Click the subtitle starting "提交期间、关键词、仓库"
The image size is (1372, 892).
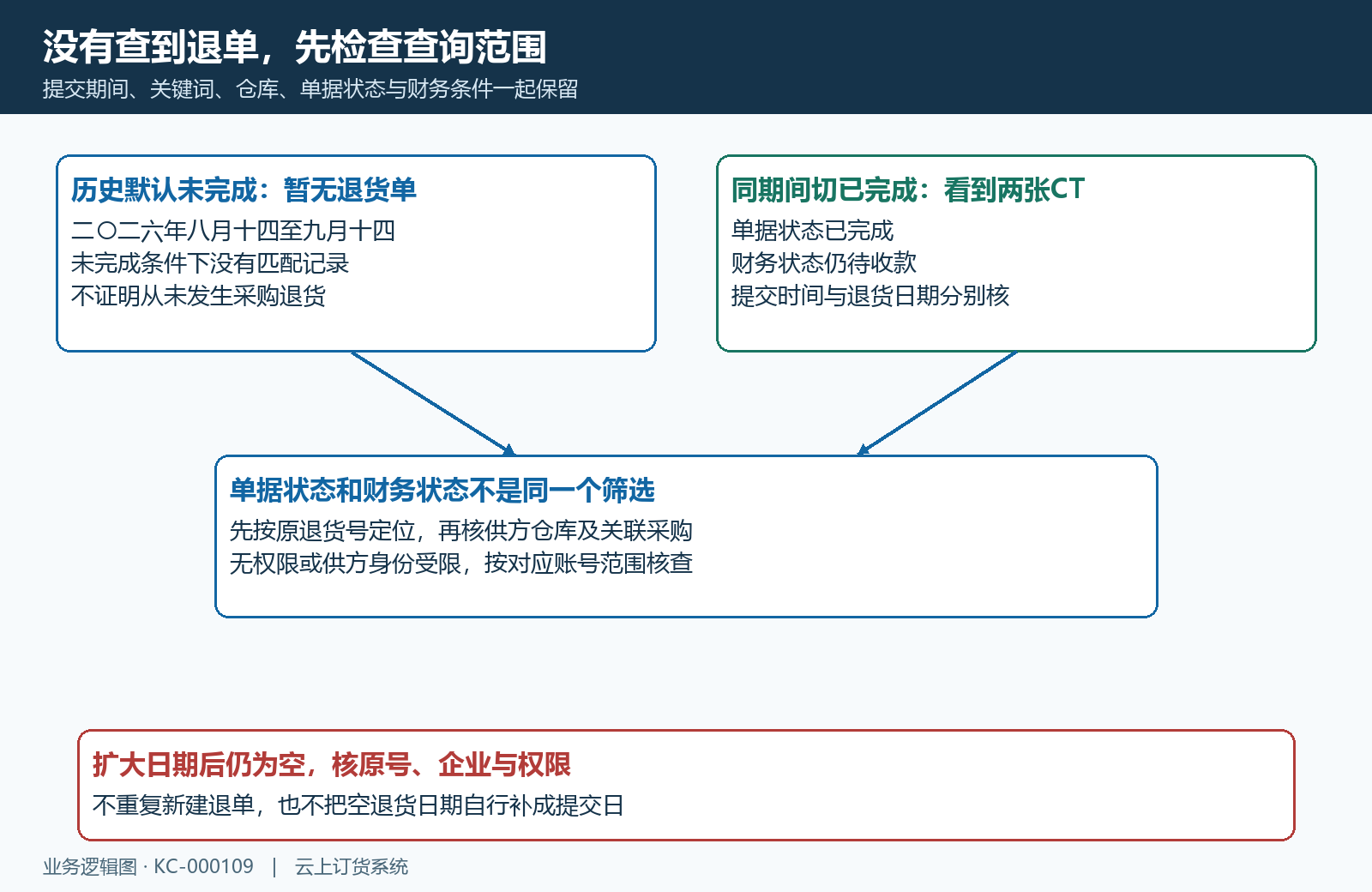[x=310, y=89]
